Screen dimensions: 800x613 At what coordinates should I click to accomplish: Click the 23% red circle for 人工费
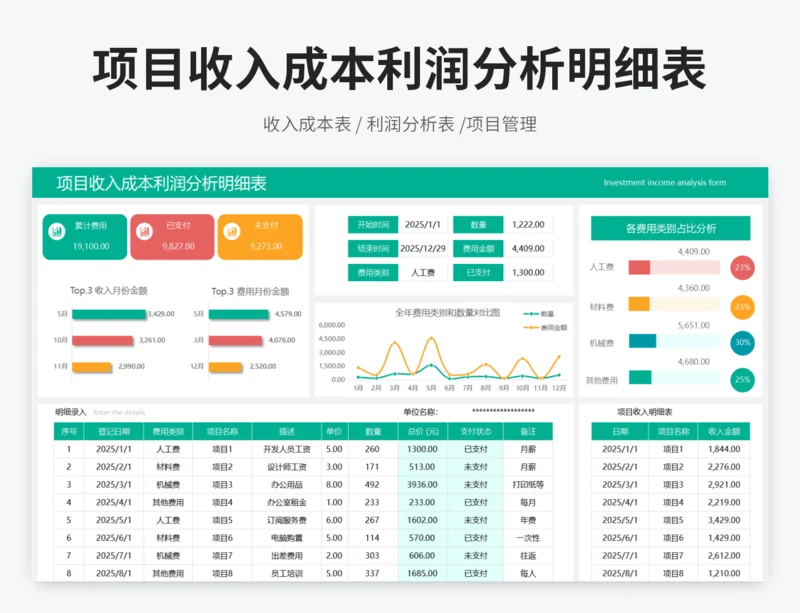point(742,267)
